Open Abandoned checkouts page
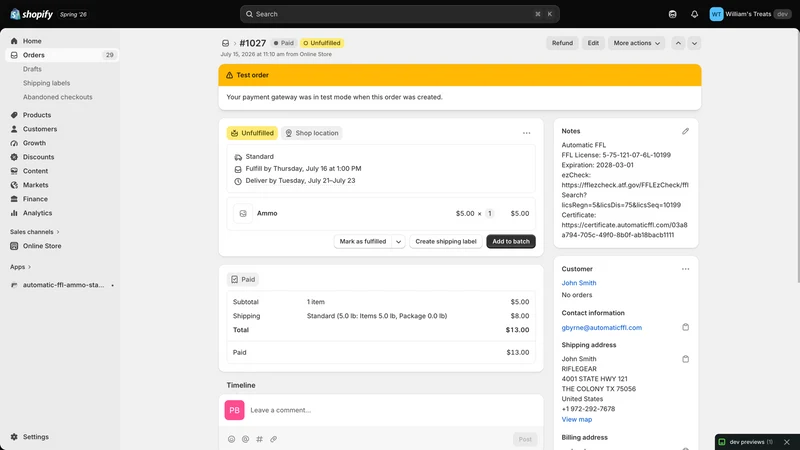 (58, 97)
